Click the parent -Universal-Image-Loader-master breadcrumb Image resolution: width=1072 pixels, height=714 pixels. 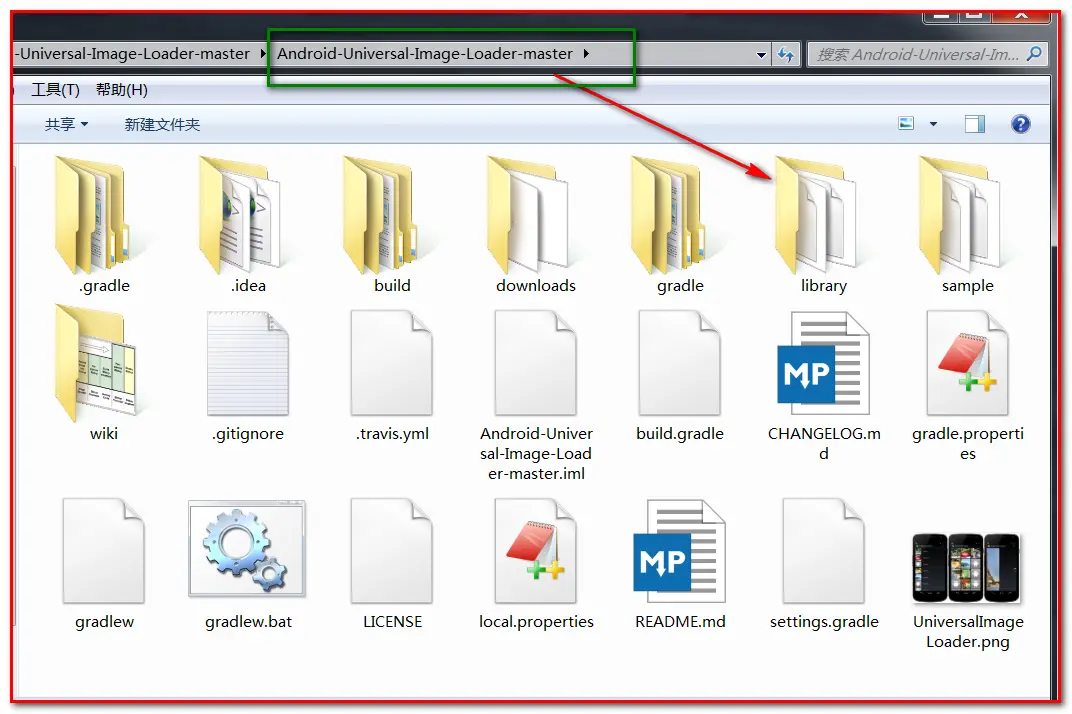point(133,53)
